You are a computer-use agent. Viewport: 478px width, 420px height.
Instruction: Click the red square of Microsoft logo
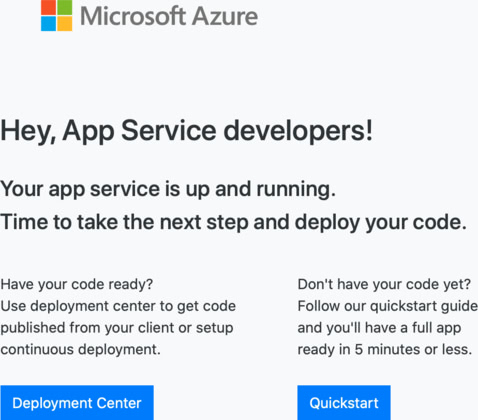(x=48, y=7)
